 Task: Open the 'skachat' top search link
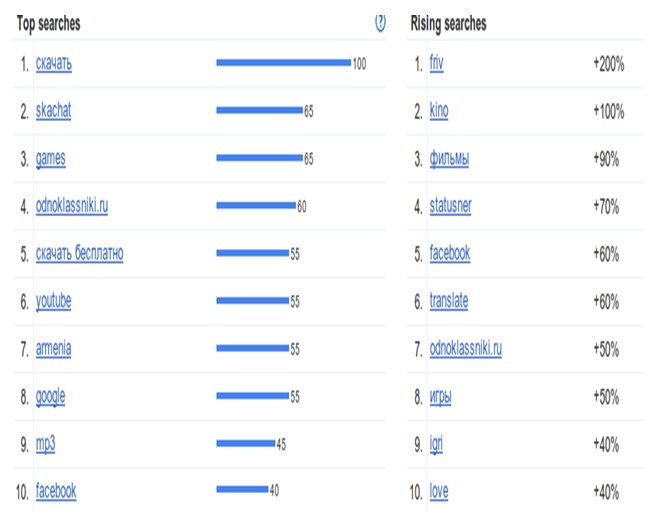click(x=53, y=111)
